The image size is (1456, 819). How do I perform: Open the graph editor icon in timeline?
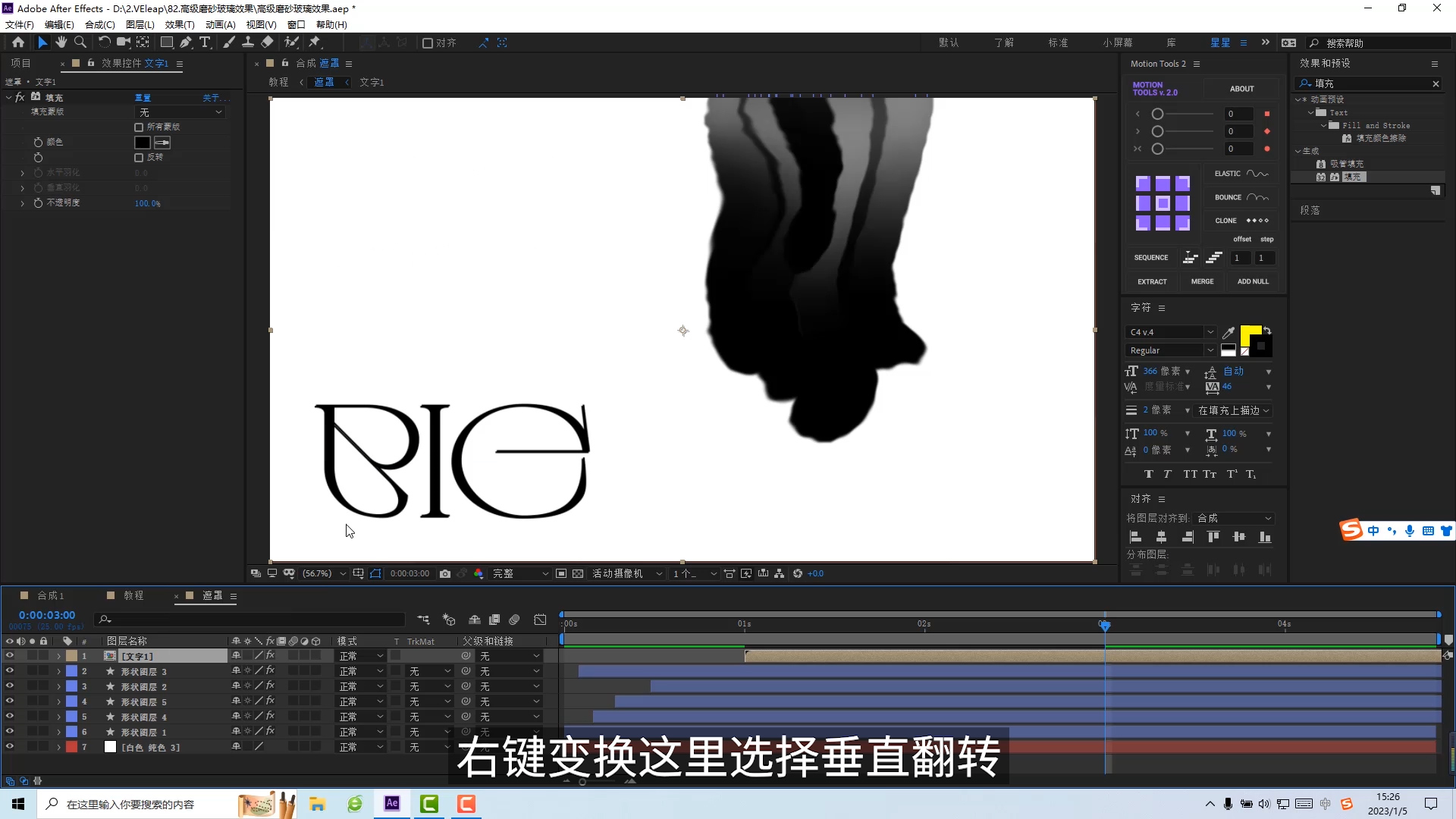point(540,620)
